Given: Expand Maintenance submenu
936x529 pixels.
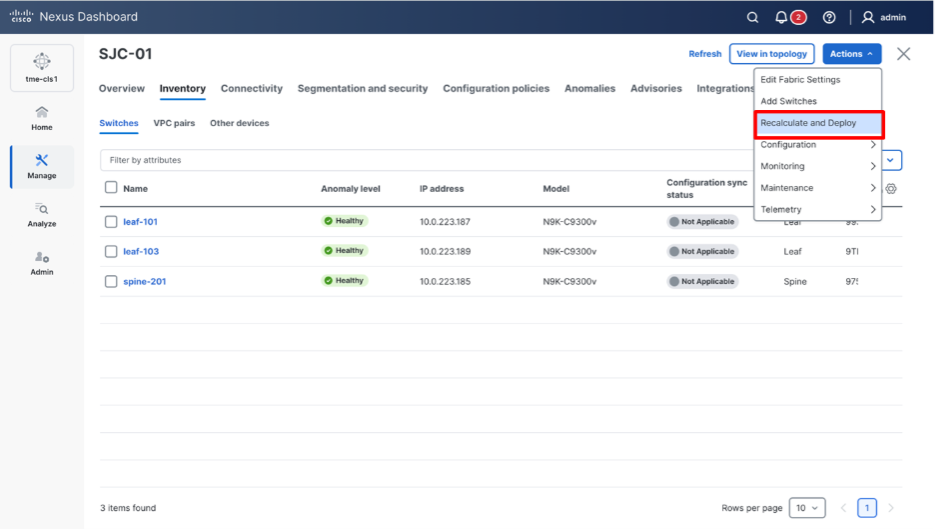Looking at the screenshot, I should 817,187.
